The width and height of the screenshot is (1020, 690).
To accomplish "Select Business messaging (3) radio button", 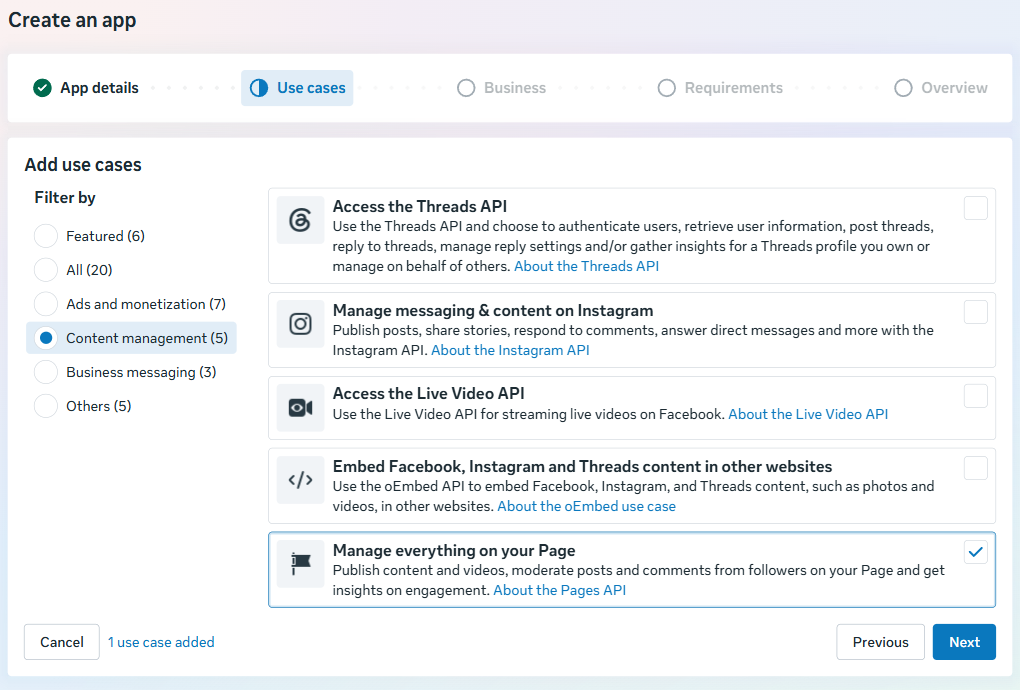I will coord(46,372).
